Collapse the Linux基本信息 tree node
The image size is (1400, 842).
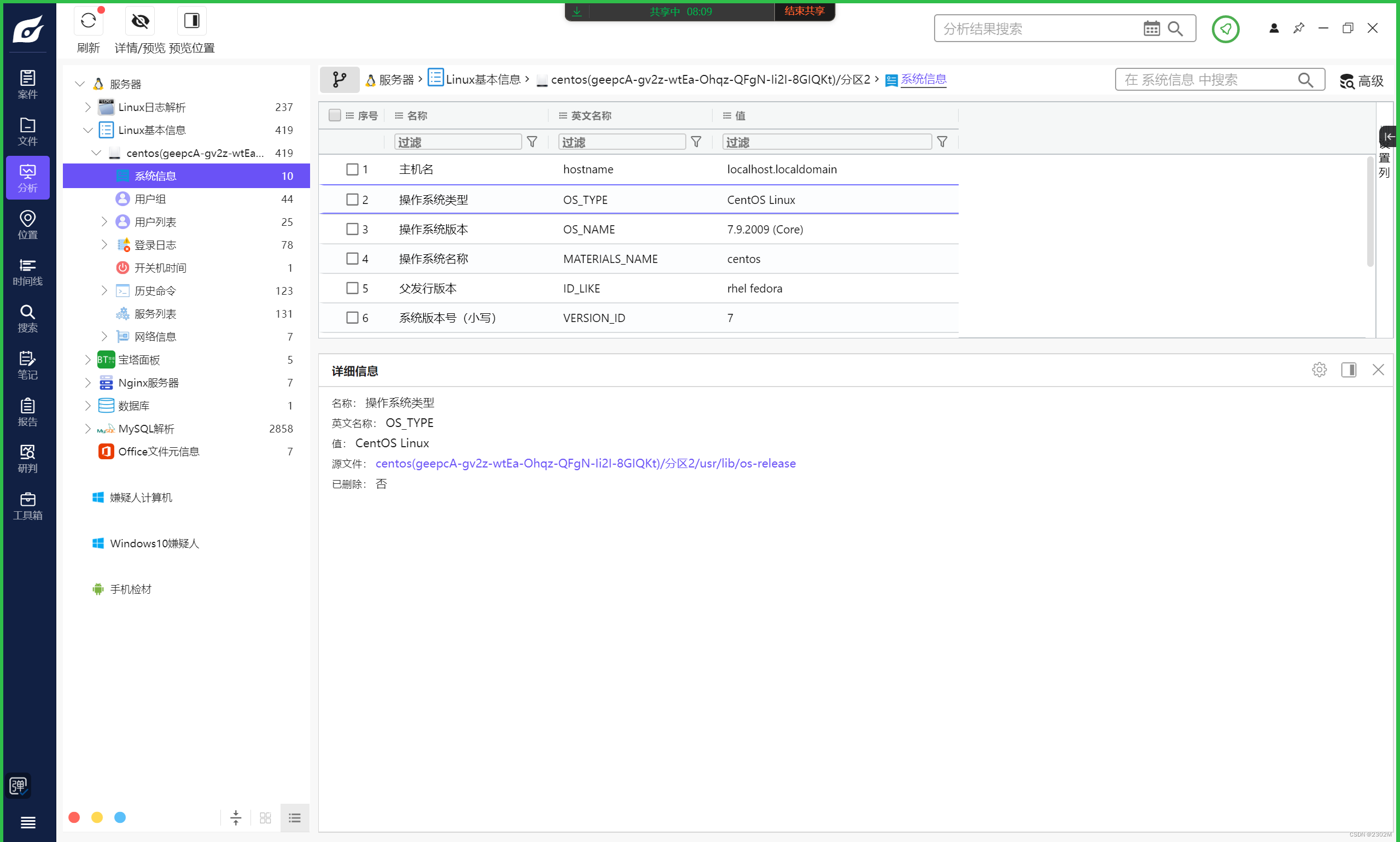coord(87,130)
